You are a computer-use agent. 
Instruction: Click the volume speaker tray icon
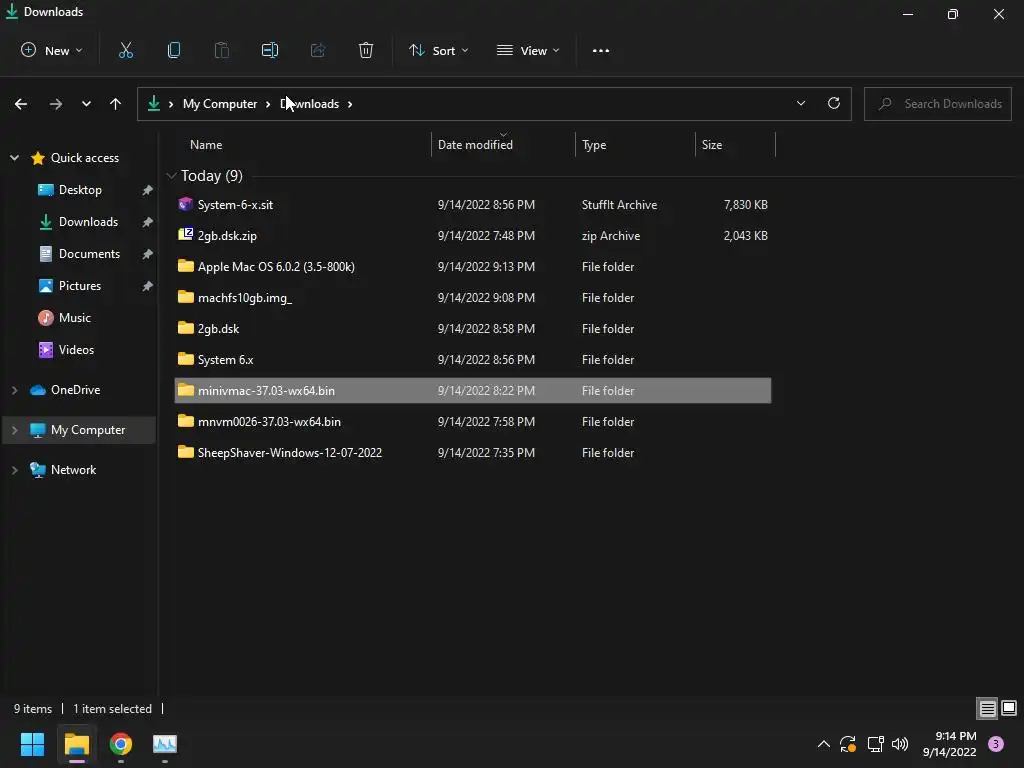pos(900,744)
